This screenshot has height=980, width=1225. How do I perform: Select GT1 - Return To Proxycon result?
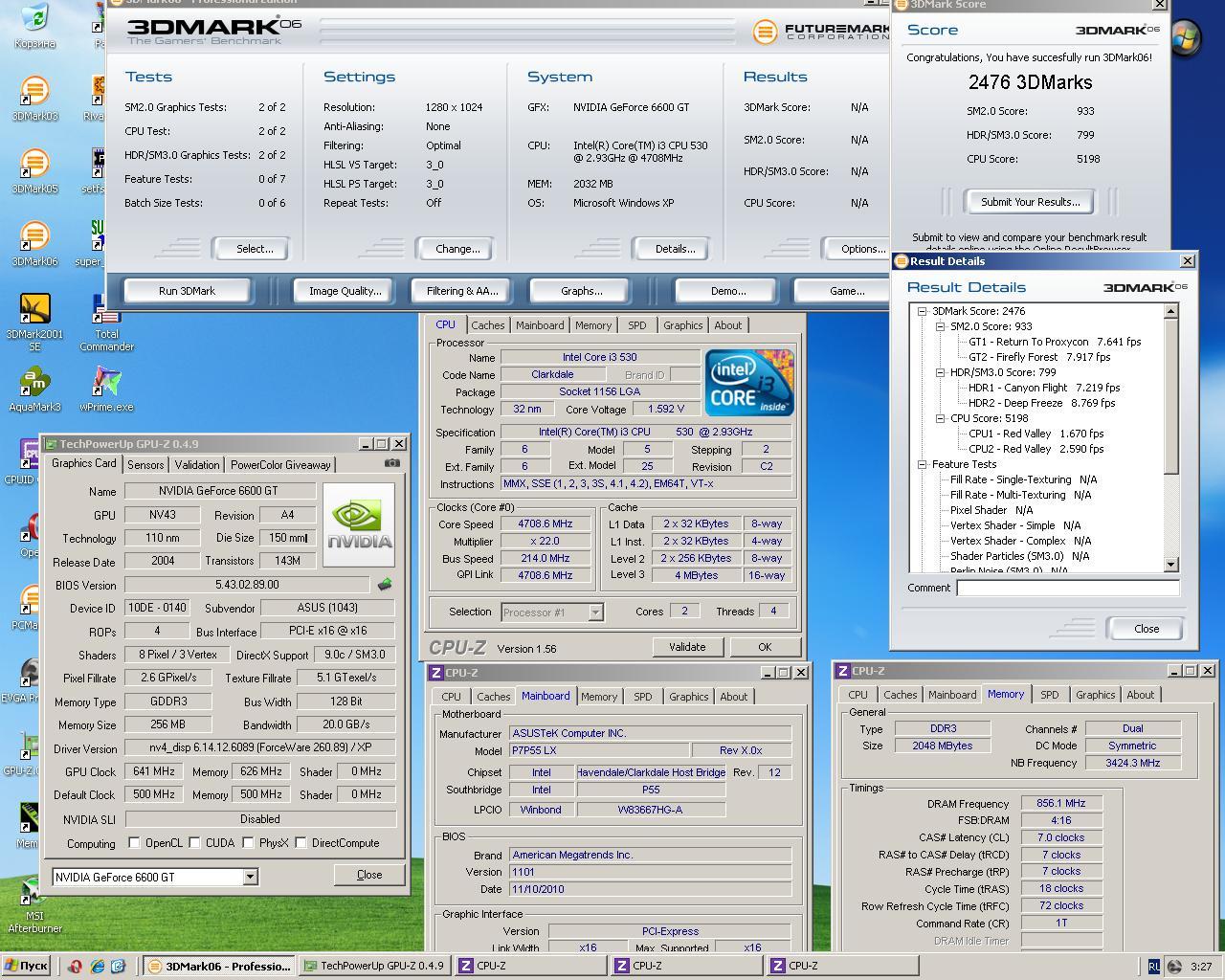point(1055,342)
